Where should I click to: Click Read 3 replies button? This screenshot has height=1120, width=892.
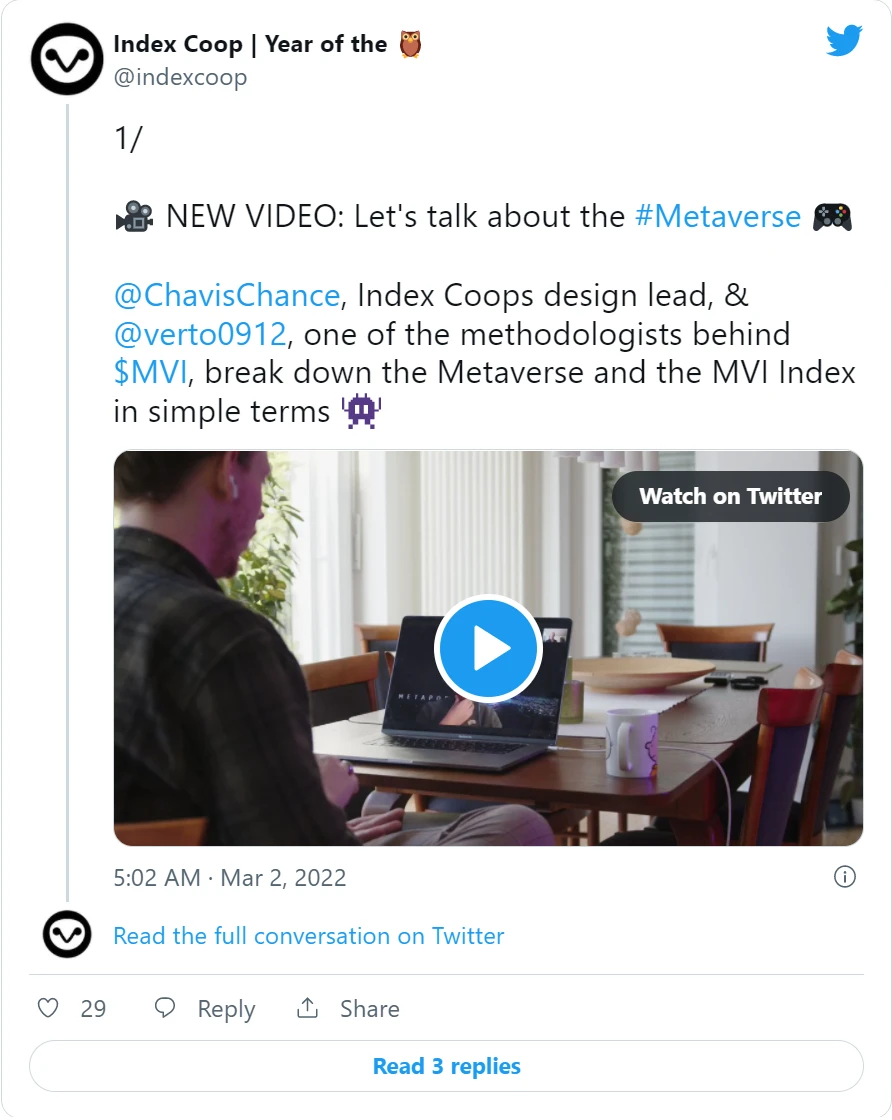click(446, 1066)
